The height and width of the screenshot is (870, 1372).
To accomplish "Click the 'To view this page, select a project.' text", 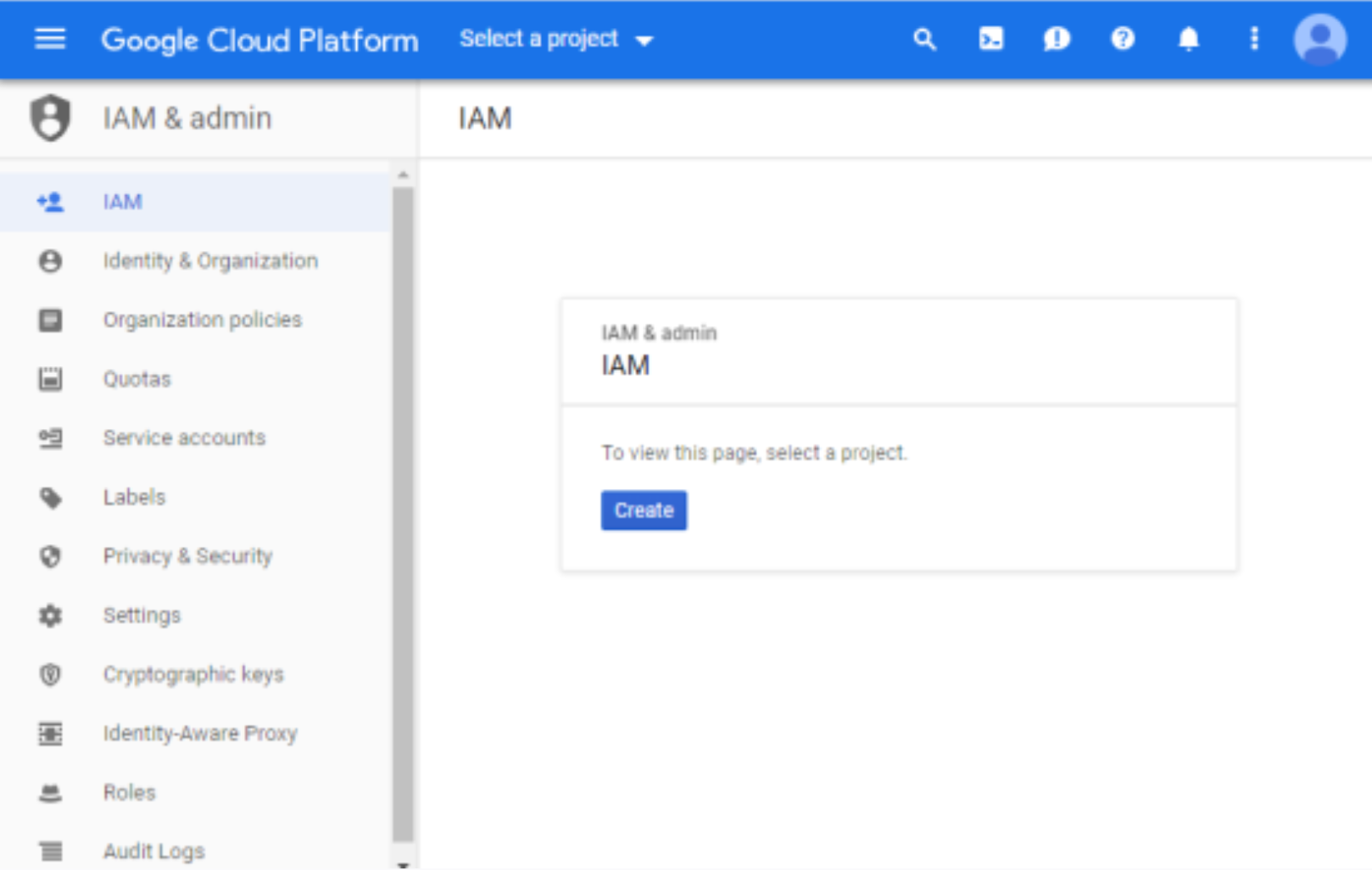I will coord(754,453).
